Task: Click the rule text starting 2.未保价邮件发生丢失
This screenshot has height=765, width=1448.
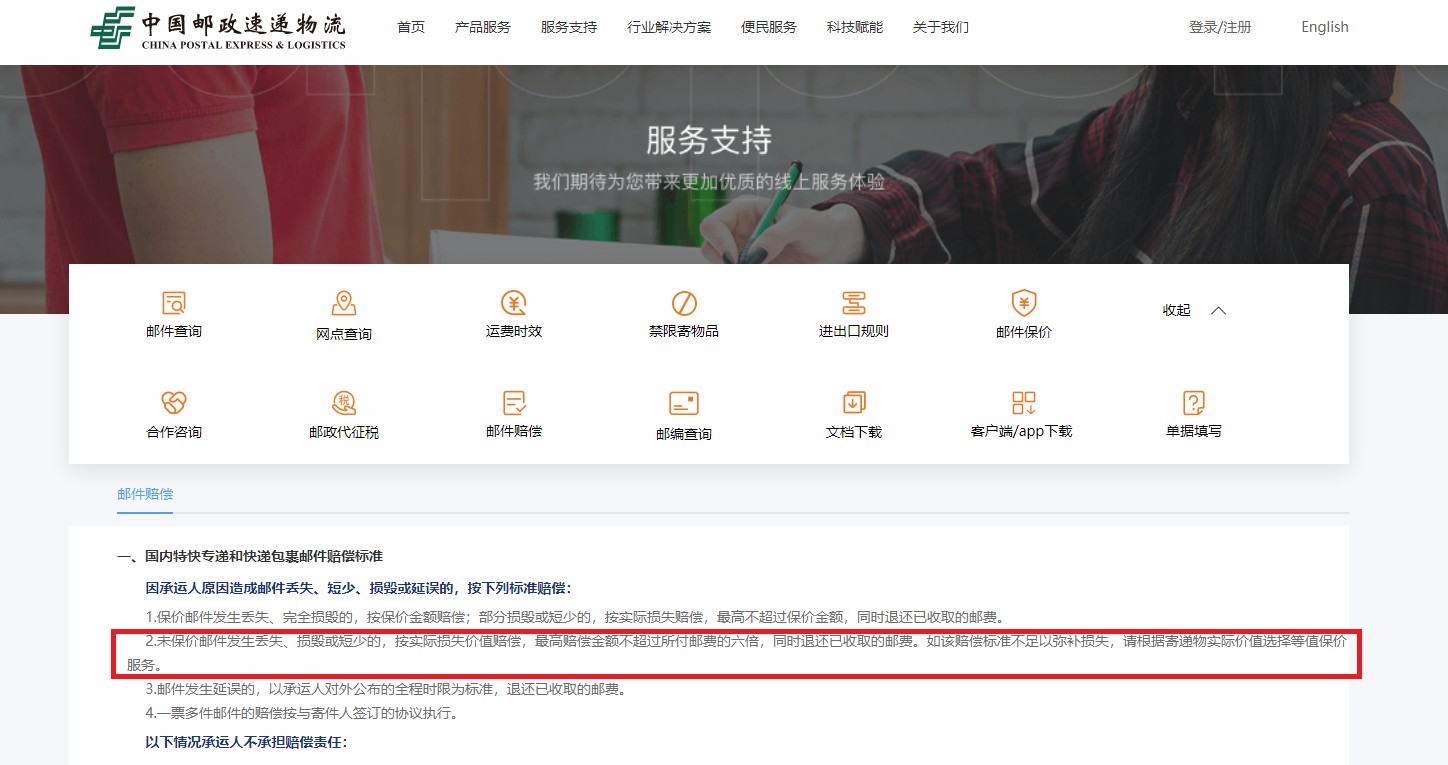Action: [737, 652]
